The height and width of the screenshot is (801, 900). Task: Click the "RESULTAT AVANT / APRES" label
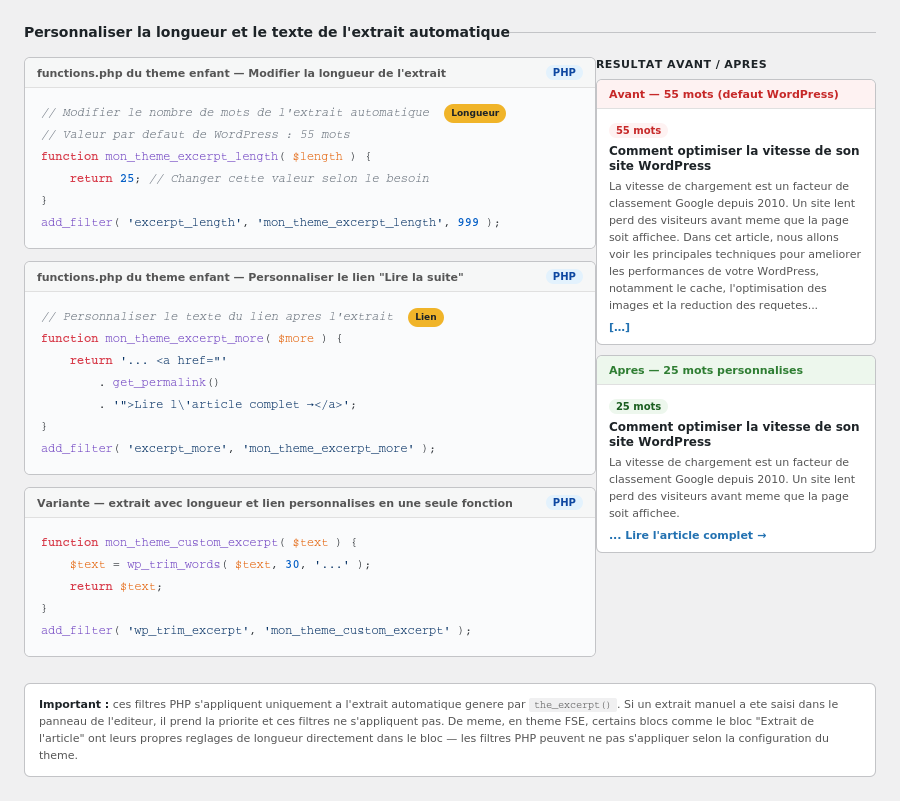[x=681, y=64]
